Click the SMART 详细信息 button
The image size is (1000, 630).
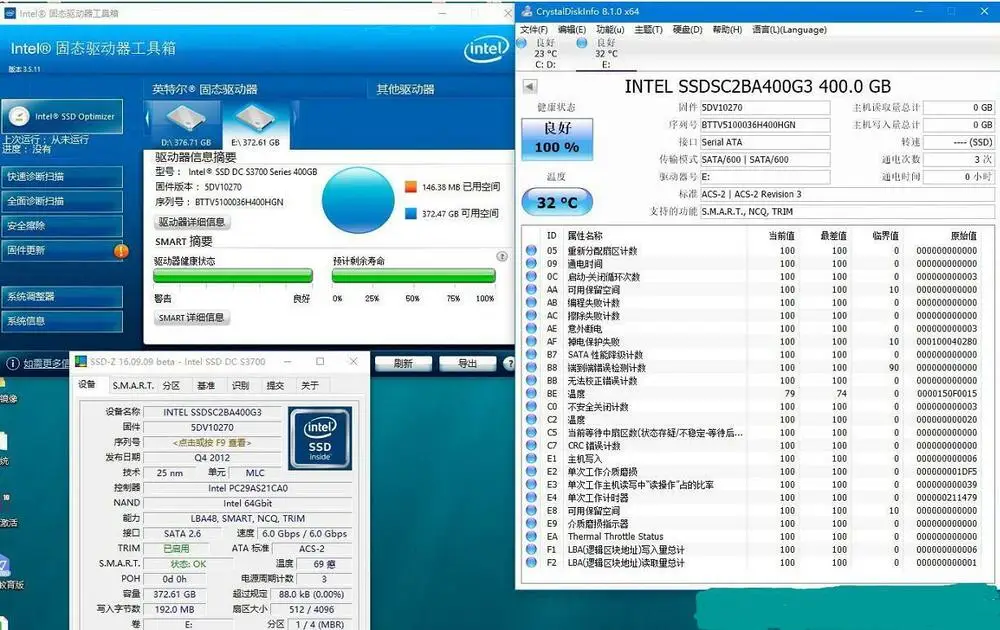coord(192,318)
